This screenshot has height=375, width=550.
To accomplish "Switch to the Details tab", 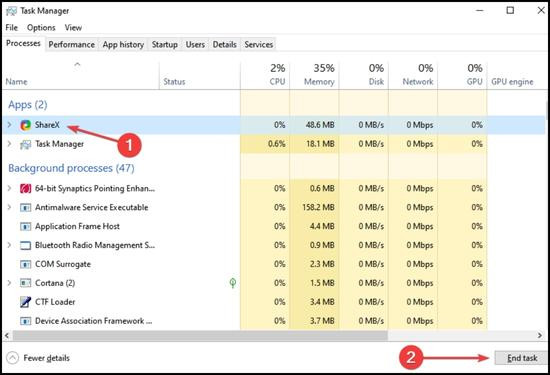I will pyautogui.click(x=224, y=45).
